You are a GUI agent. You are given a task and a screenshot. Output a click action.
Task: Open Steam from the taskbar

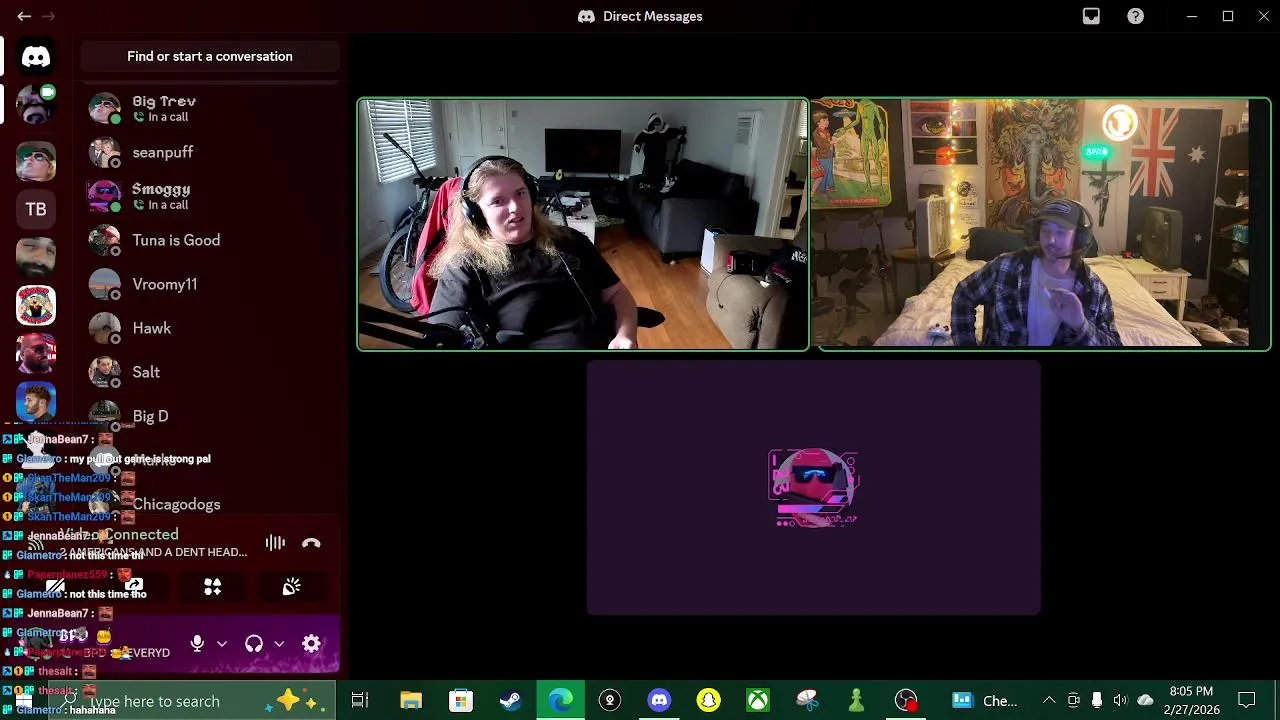[510, 701]
